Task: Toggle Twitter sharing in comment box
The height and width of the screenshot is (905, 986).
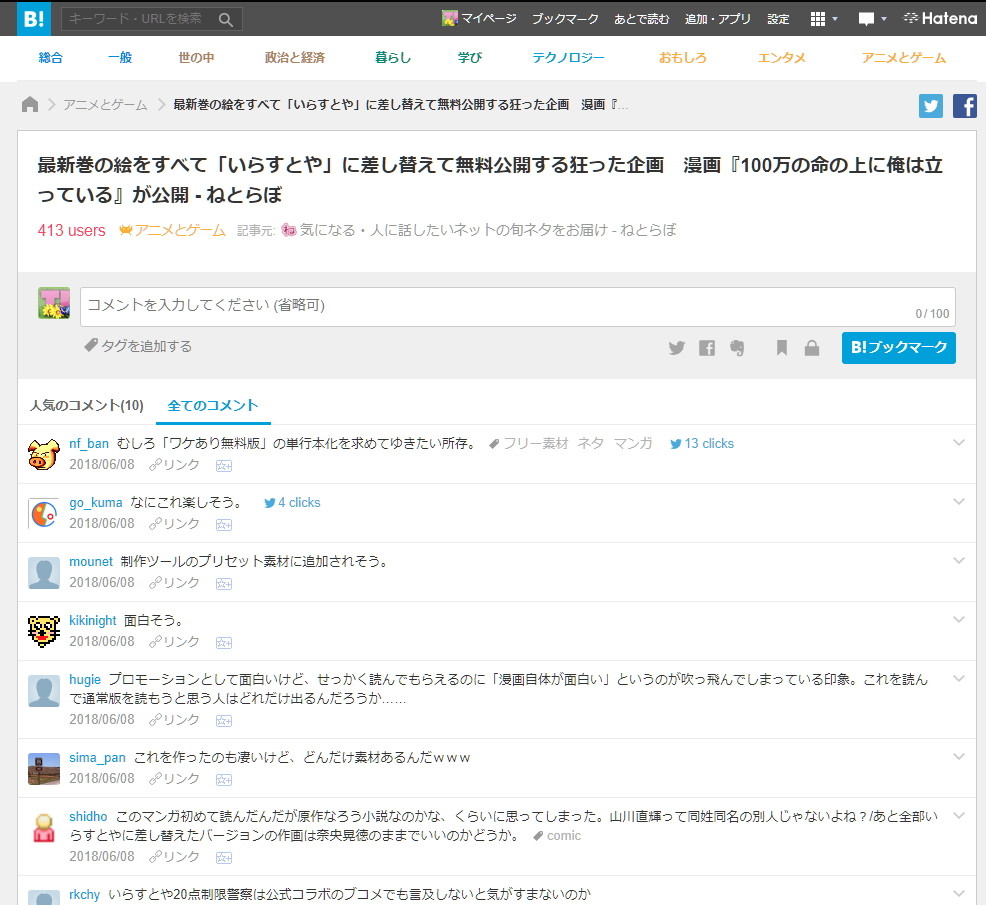Action: (677, 348)
